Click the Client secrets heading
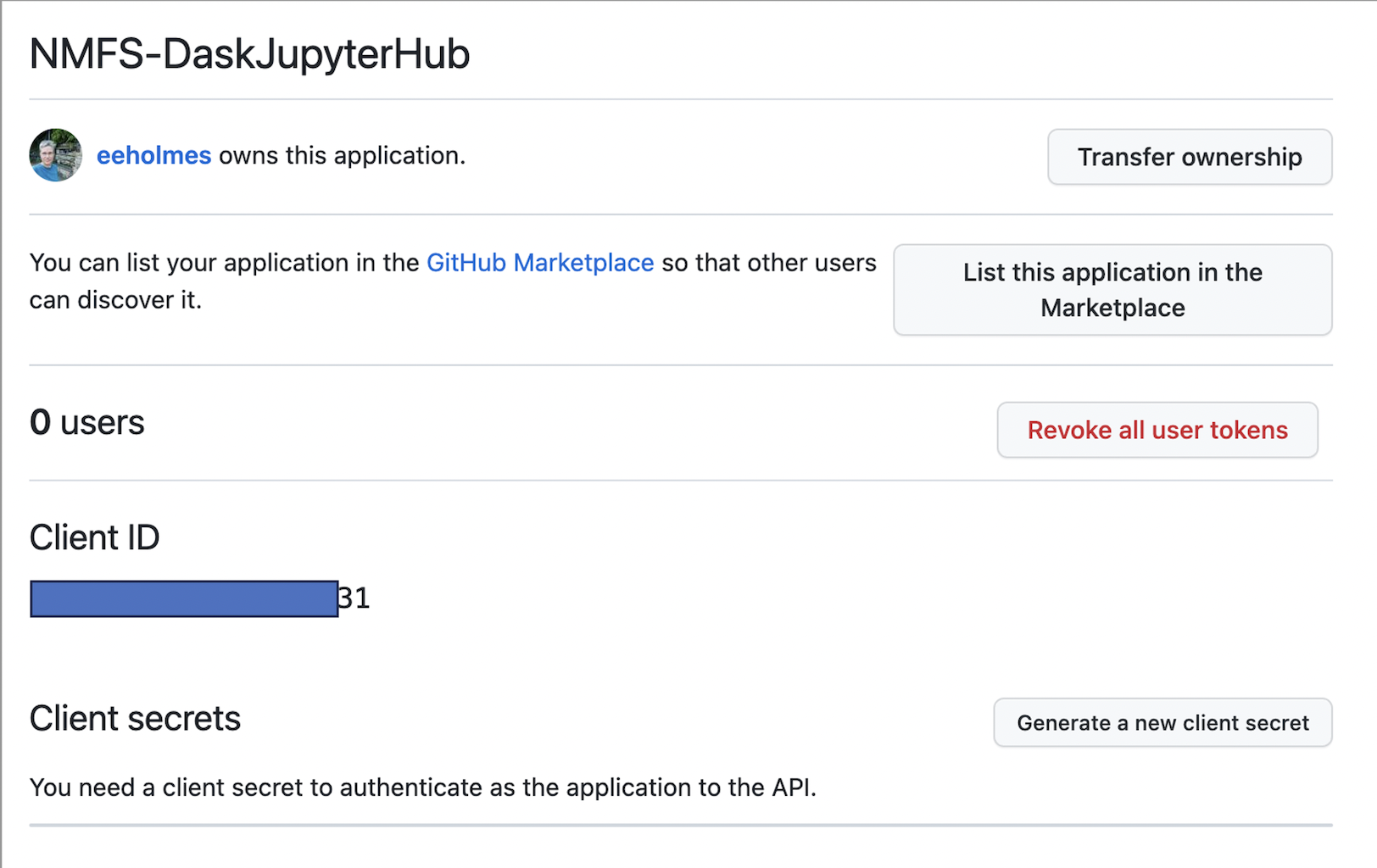Viewport: 1377px width, 868px height. click(x=135, y=719)
